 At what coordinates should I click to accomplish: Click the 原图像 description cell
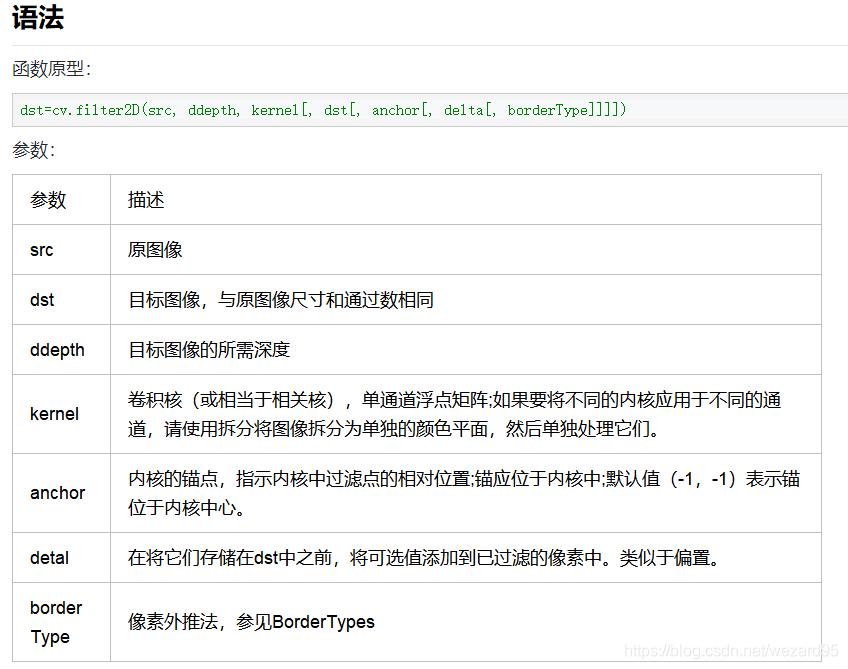coord(466,250)
